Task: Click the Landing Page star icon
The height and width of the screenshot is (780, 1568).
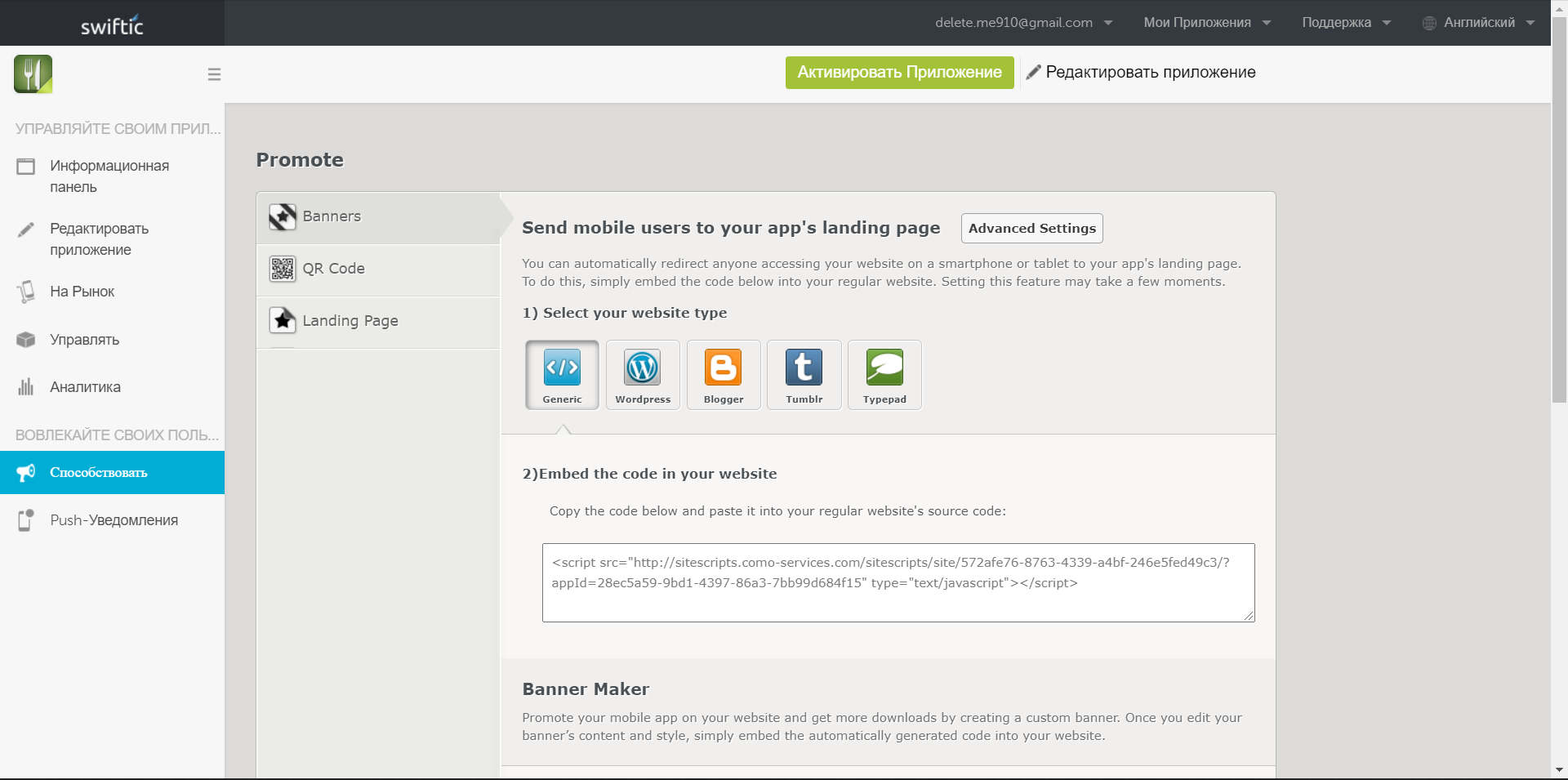Action: (283, 320)
